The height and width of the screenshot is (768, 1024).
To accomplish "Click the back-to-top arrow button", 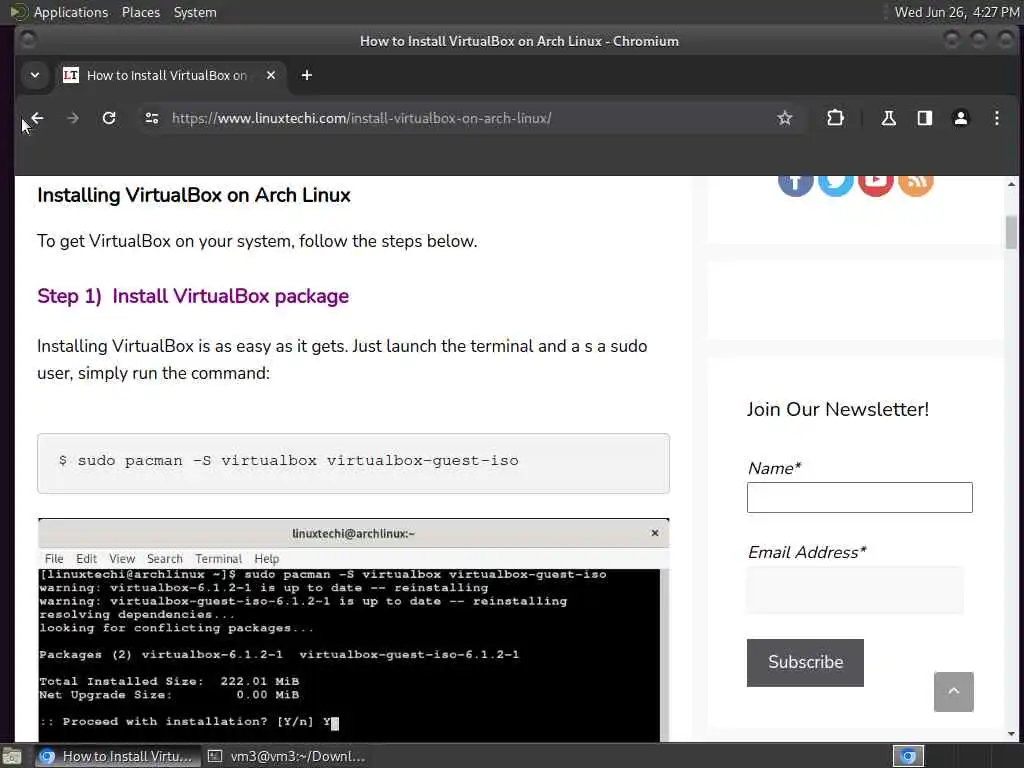I will click(x=953, y=692).
